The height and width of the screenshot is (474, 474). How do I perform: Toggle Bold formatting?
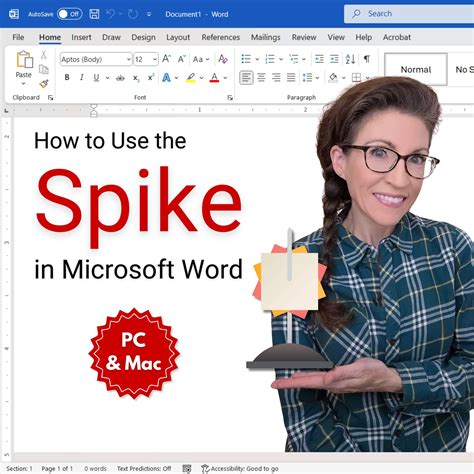pos(67,78)
